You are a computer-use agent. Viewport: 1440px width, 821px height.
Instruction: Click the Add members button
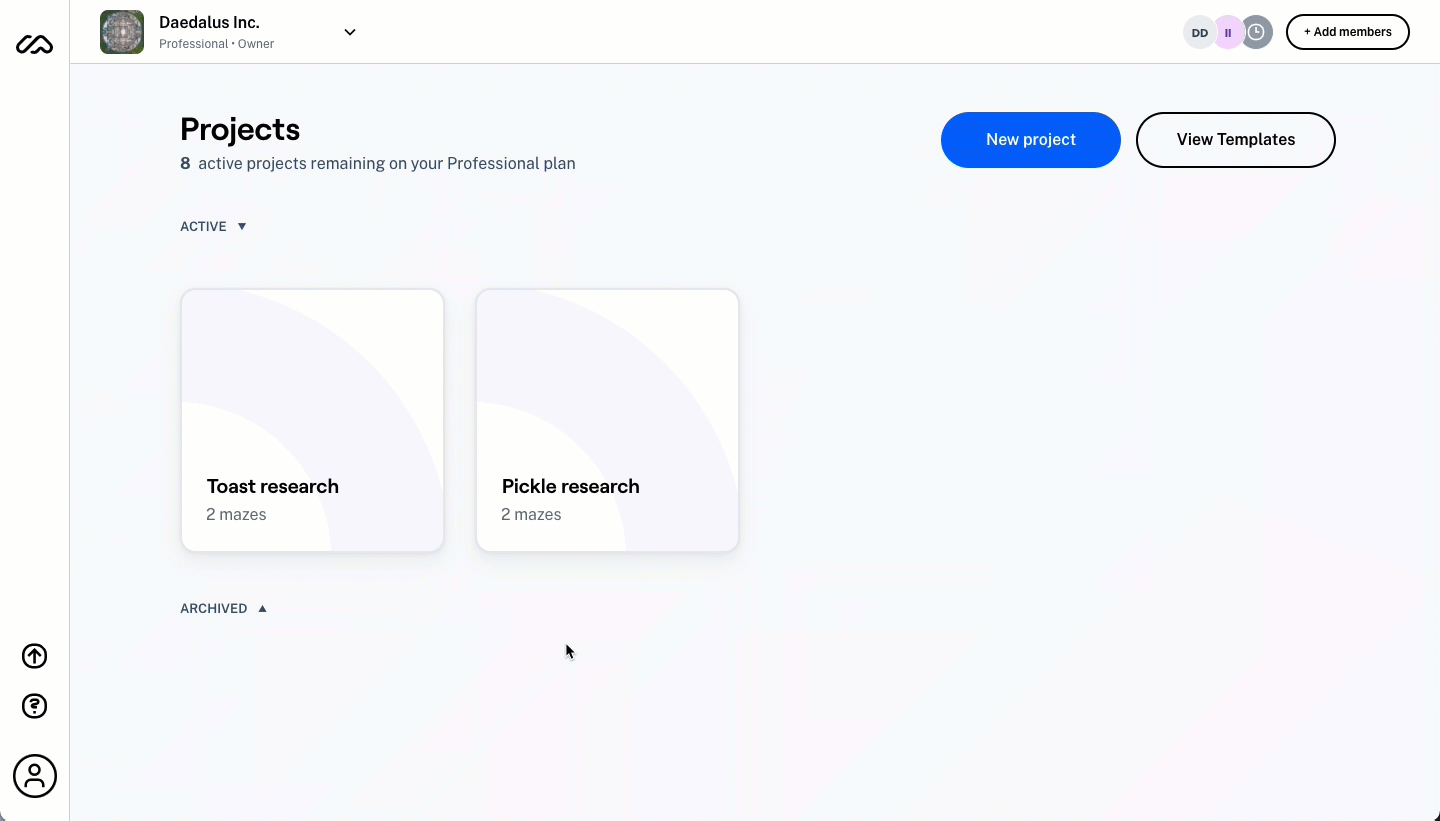click(x=1348, y=32)
